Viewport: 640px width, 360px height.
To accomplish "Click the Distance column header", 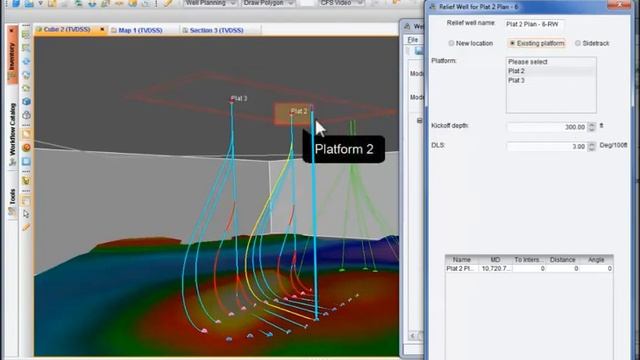I will coord(562,260).
